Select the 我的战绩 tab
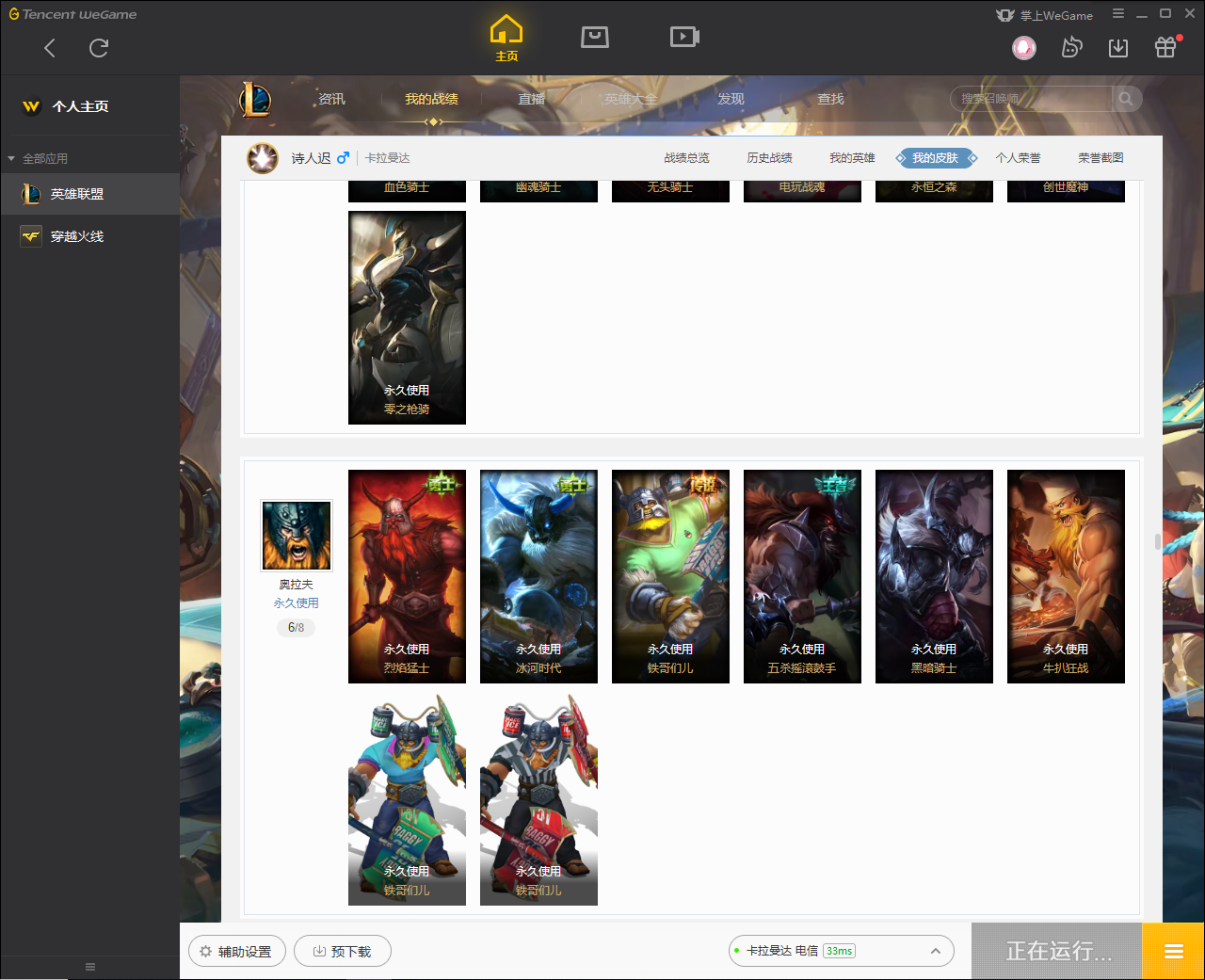Viewport: 1205px width, 980px height. 431,99
